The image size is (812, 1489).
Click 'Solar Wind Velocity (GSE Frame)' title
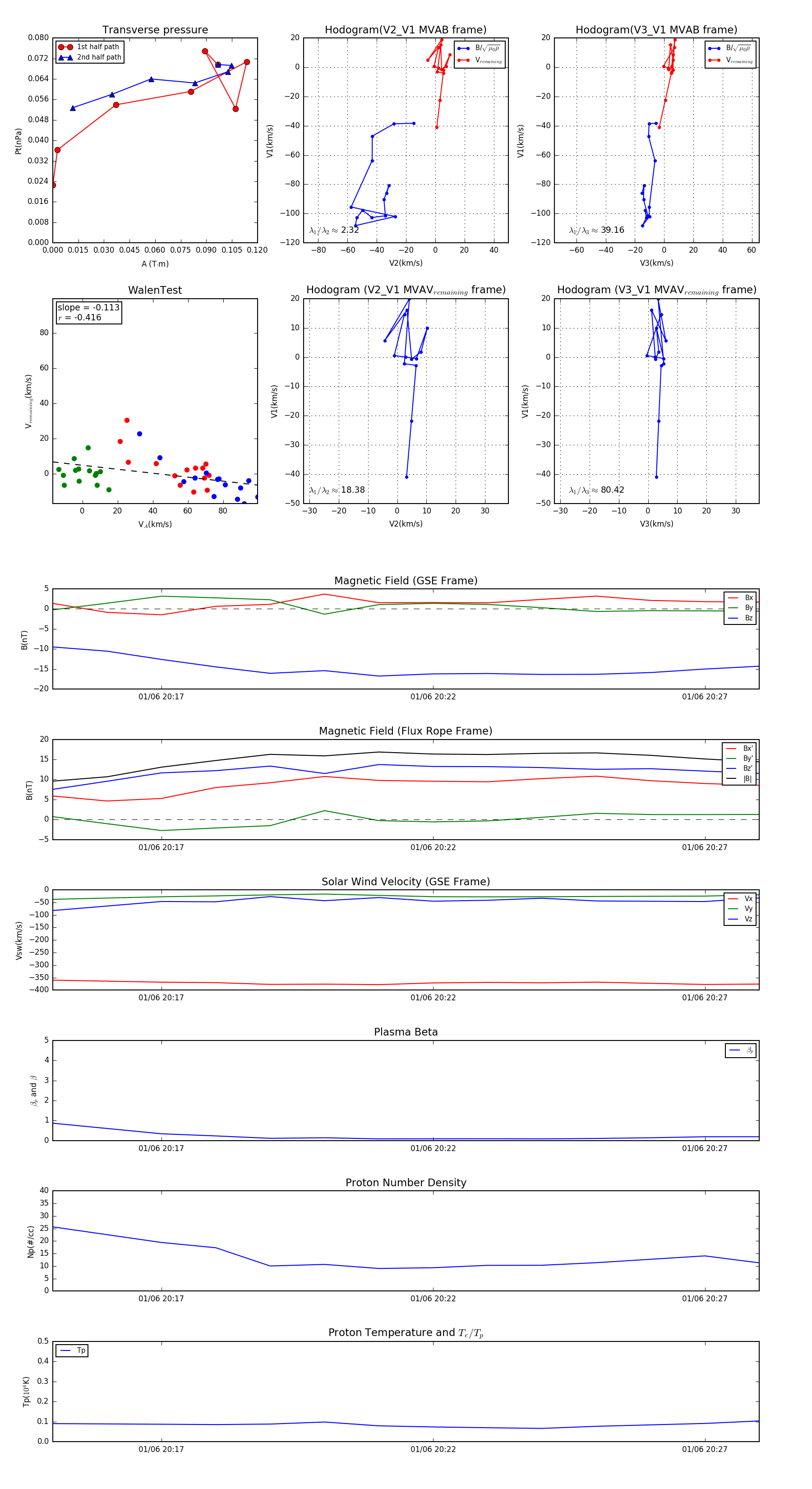coord(406,882)
